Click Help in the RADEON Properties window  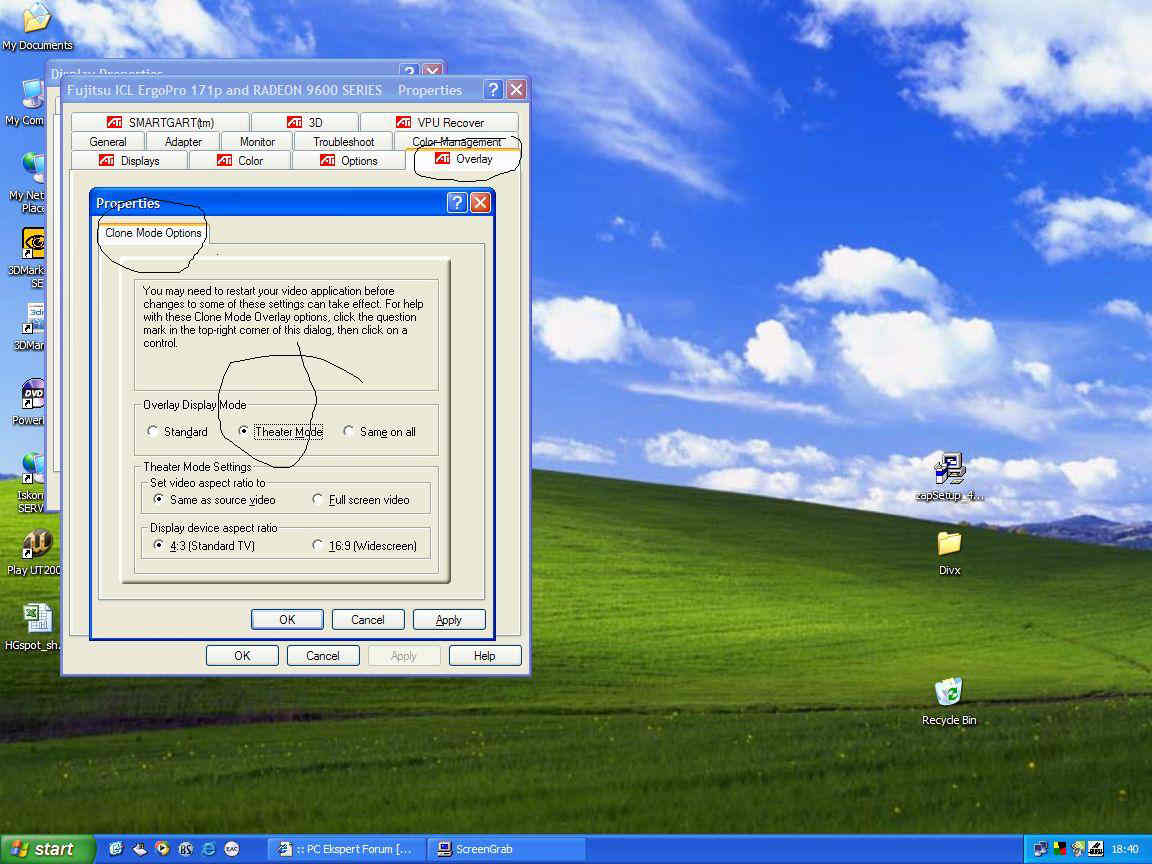(x=484, y=655)
